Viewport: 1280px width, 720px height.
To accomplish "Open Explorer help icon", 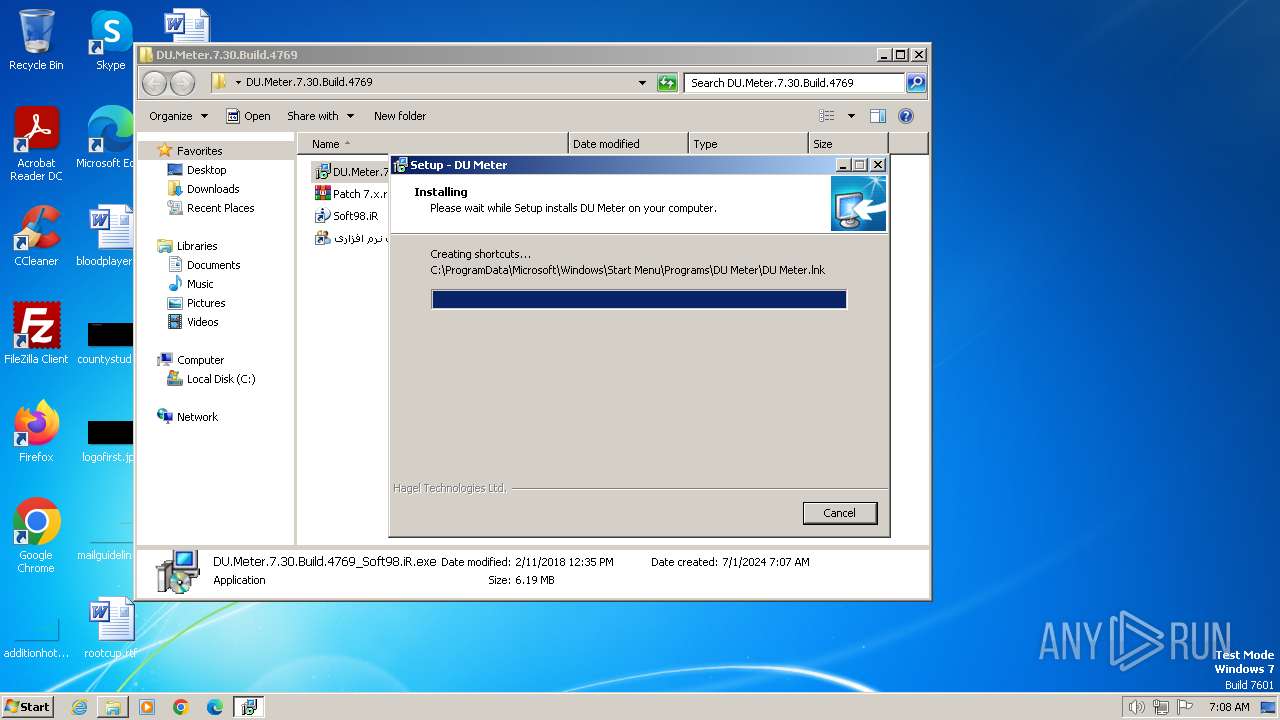I will [x=906, y=116].
